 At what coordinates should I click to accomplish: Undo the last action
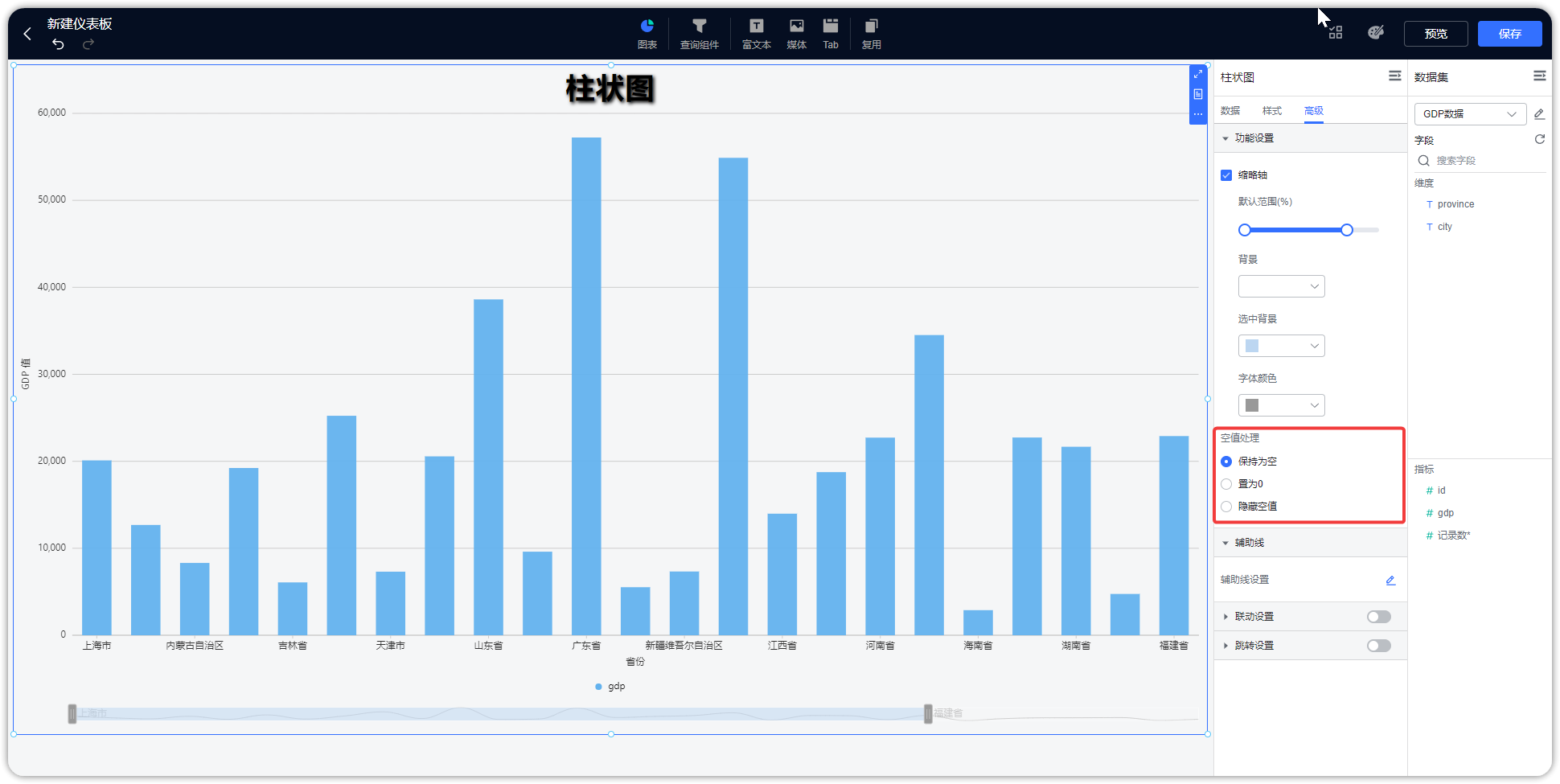[58, 44]
